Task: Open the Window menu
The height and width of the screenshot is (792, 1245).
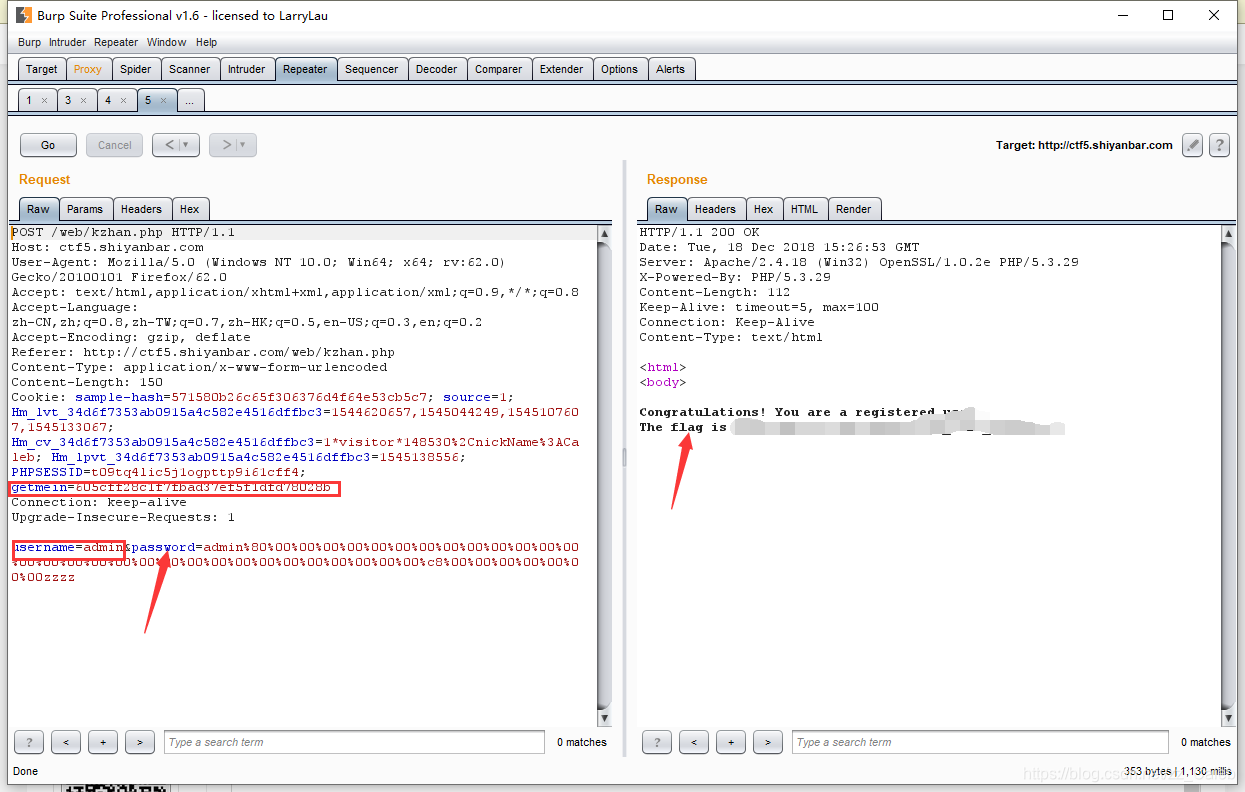Action: (167, 42)
